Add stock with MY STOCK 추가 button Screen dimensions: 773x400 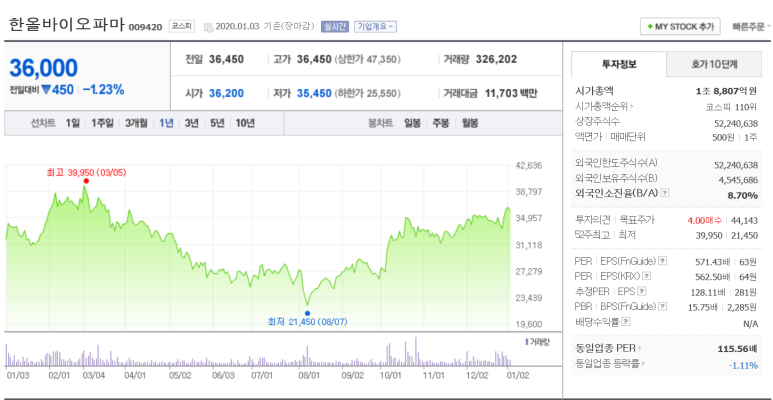(x=680, y=27)
